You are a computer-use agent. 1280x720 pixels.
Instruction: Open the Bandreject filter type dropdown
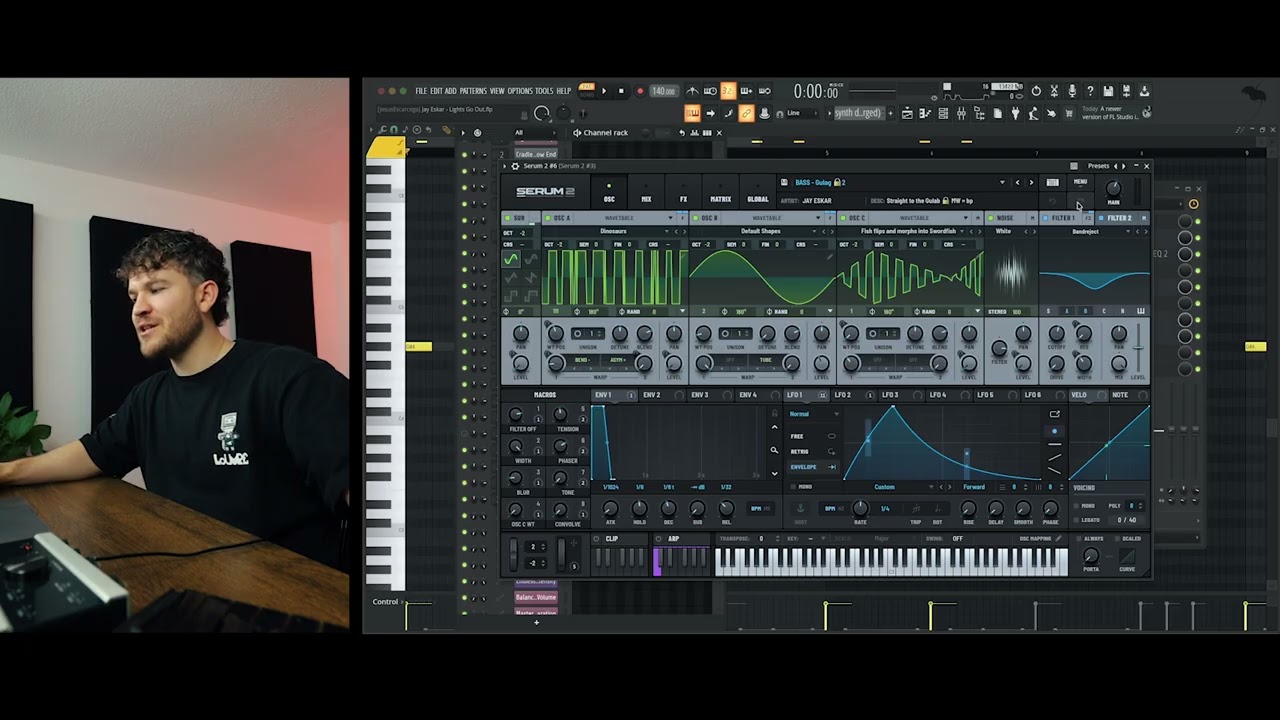[1128, 231]
